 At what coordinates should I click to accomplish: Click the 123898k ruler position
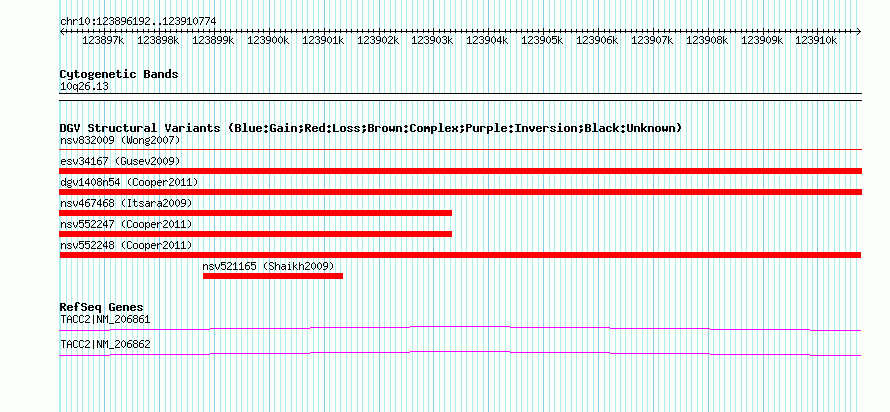(158, 41)
